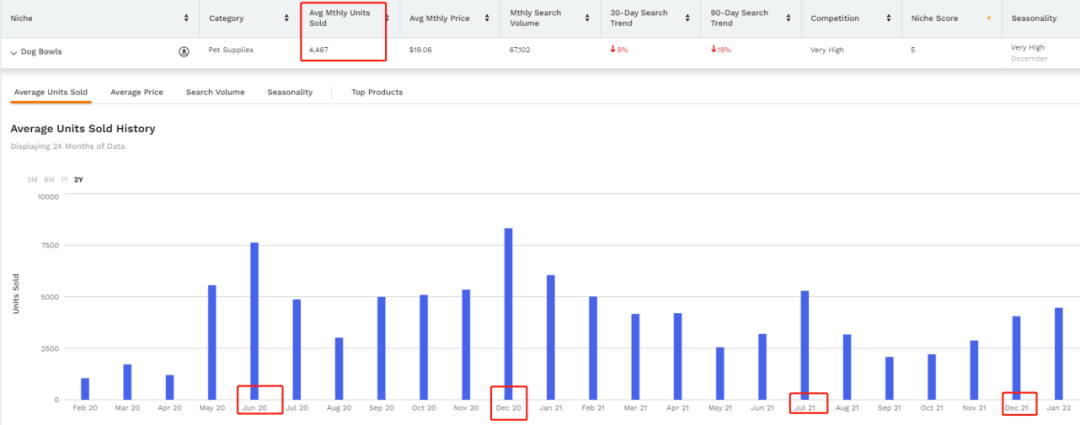Select the 2Y time range
1080x425 pixels.
[x=79, y=180]
